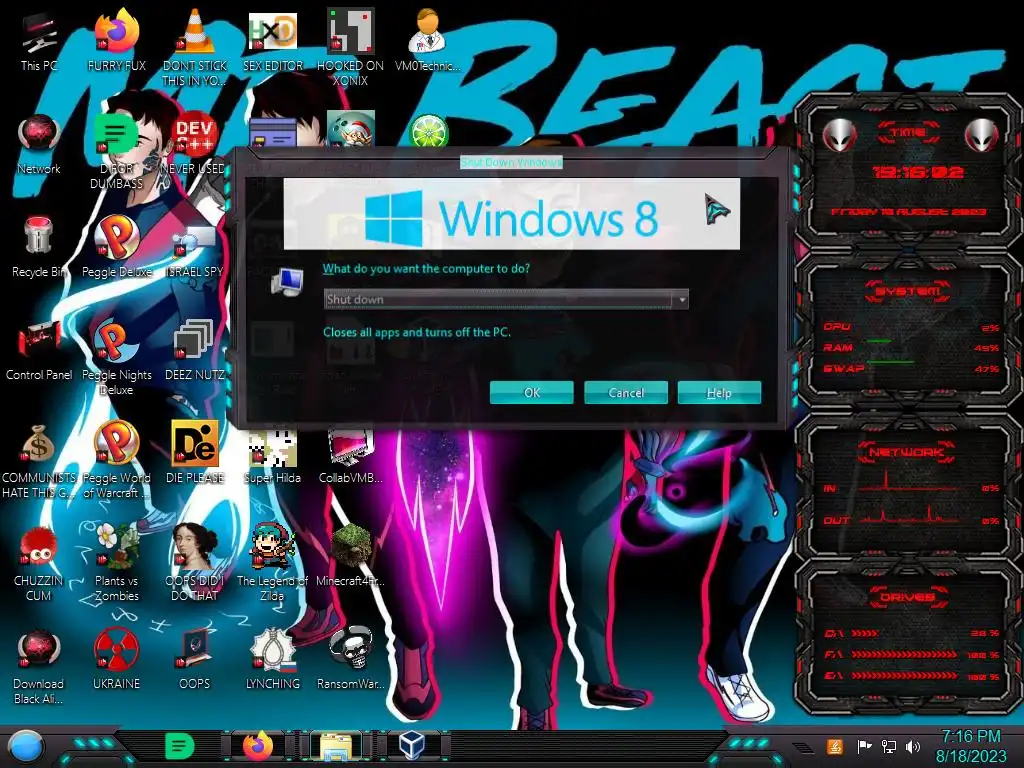Launch The Legend of Zilda icon

[x=273, y=562]
